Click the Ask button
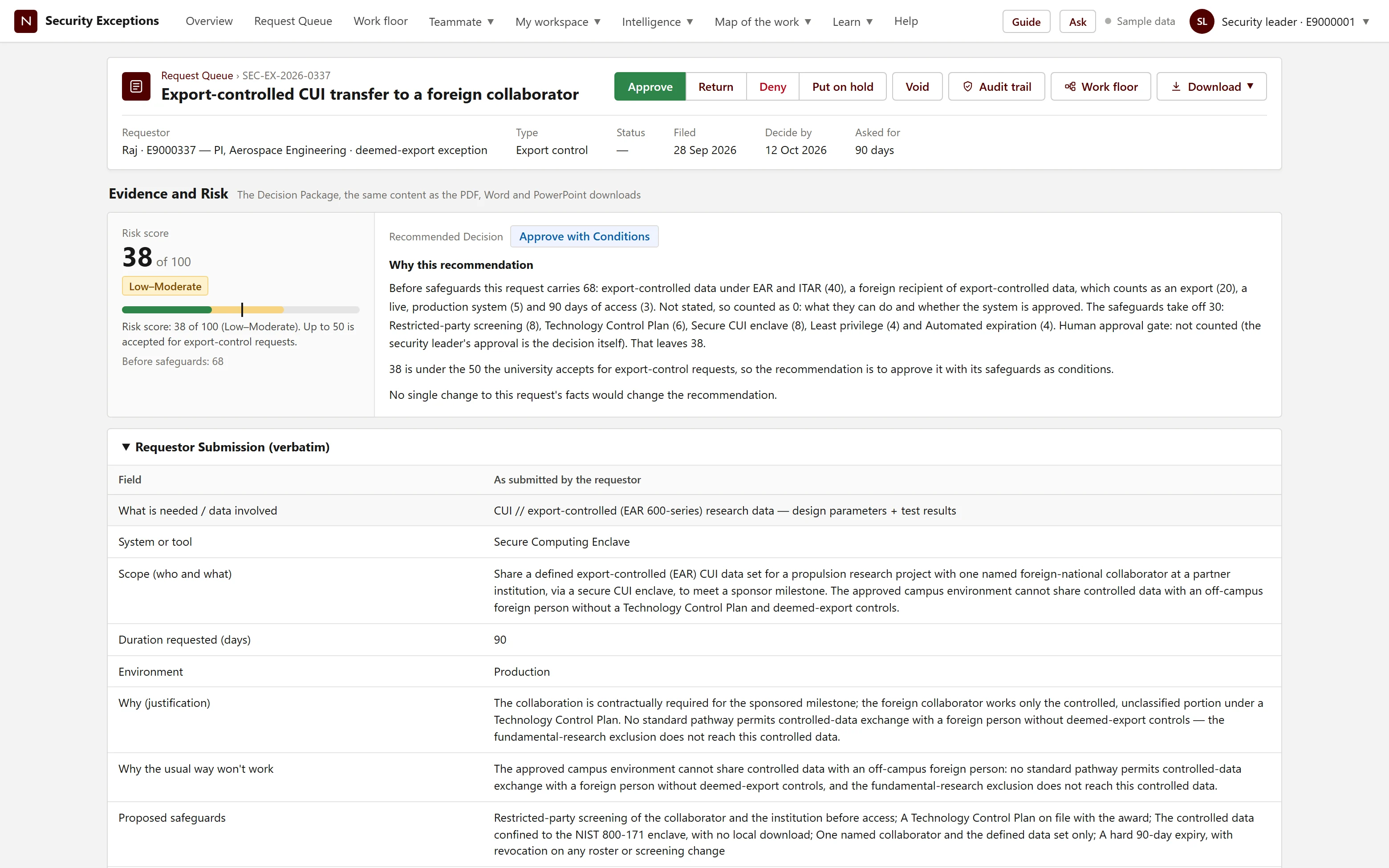Image resolution: width=1389 pixels, height=868 pixels. coord(1077,22)
